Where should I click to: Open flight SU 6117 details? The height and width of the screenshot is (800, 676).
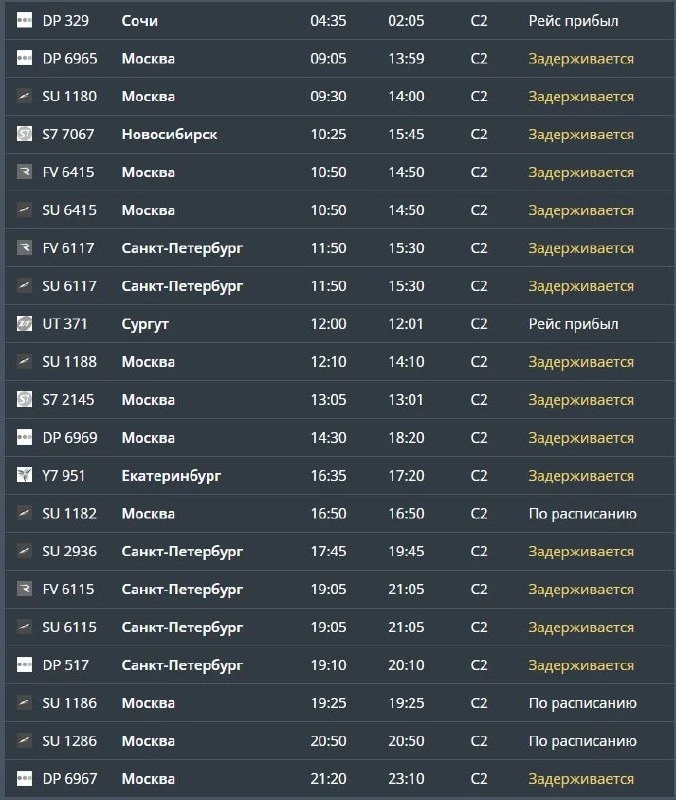click(69, 286)
